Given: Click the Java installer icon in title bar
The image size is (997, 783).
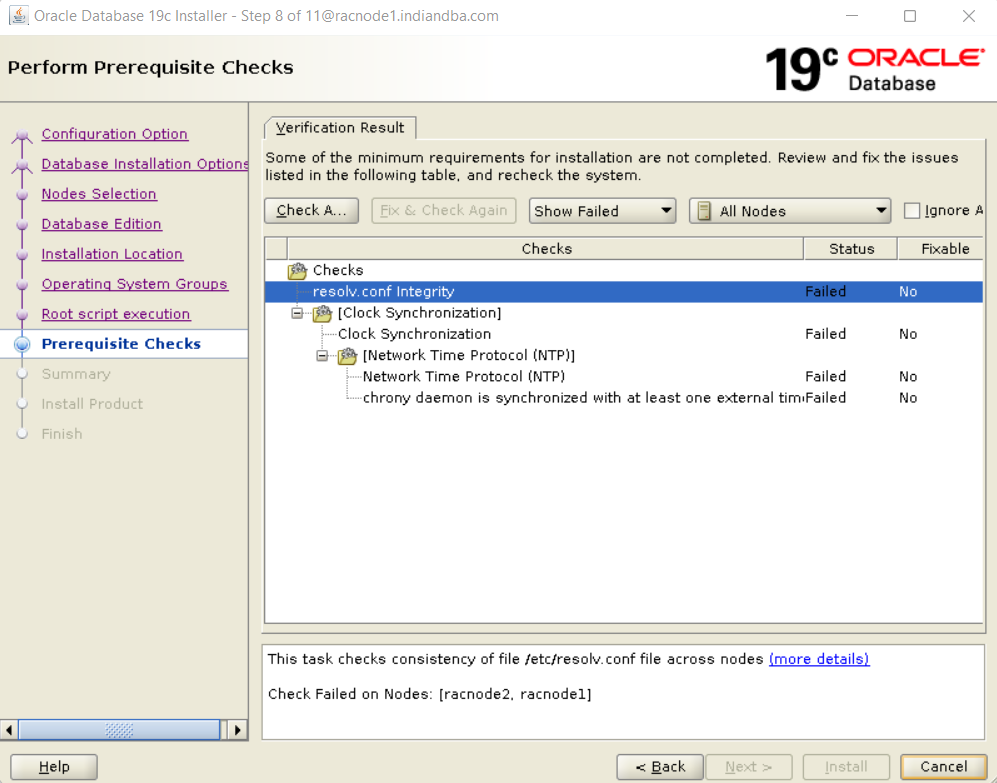Looking at the screenshot, I should (18, 15).
